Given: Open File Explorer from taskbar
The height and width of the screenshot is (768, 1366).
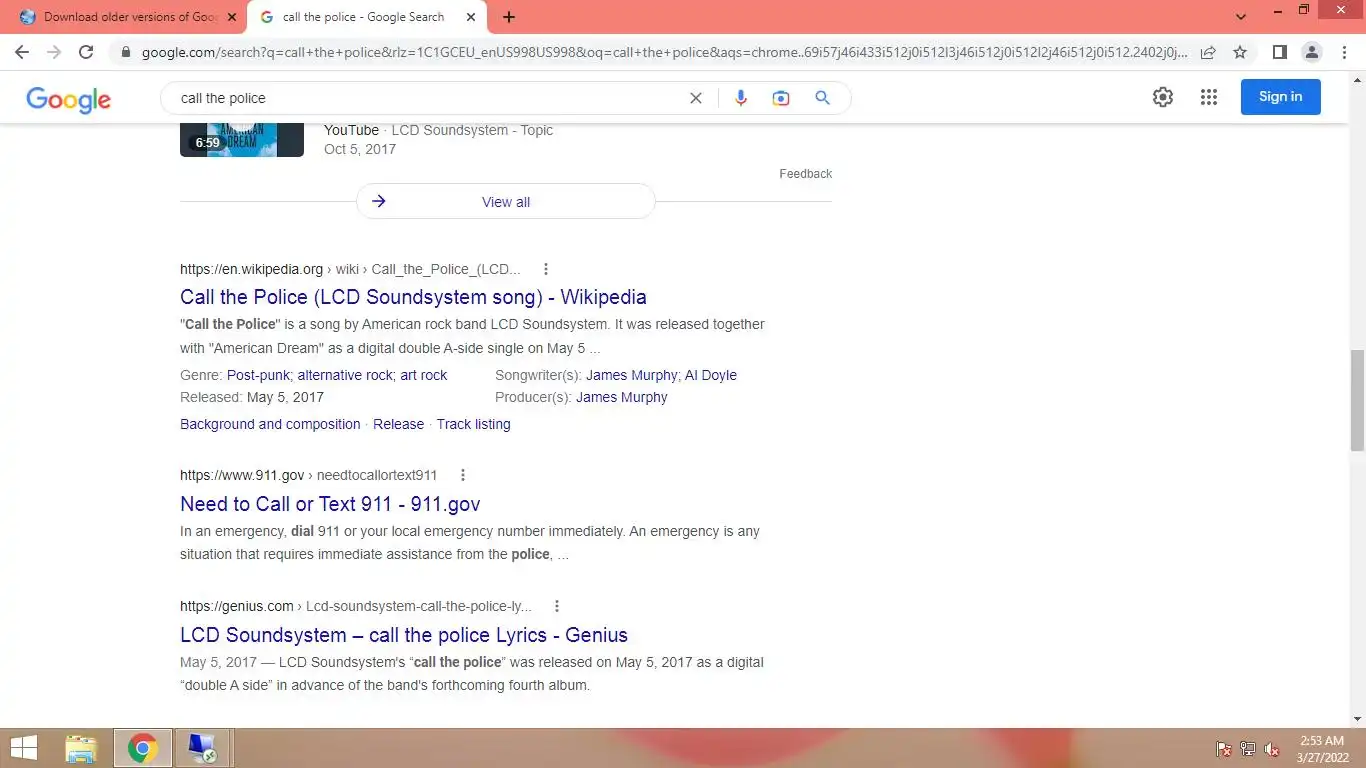Looking at the screenshot, I should (81, 748).
